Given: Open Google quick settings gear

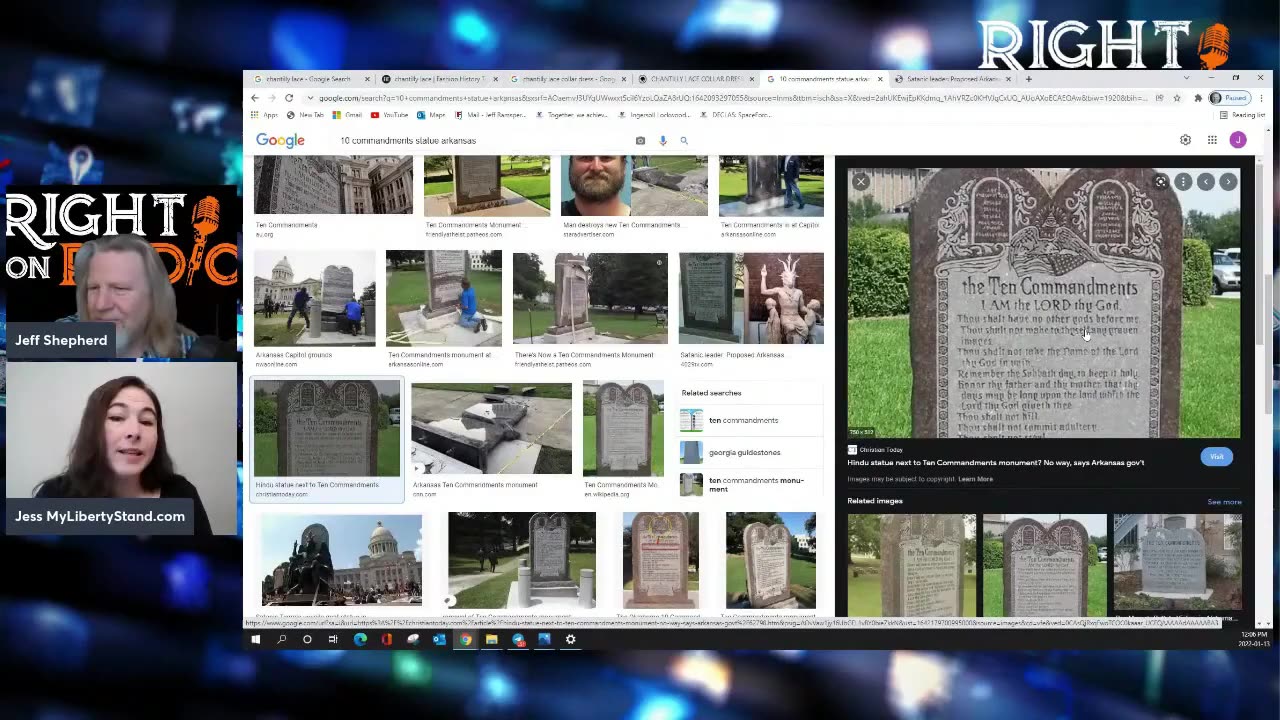Looking at the screenshot, I should 1185,140.
